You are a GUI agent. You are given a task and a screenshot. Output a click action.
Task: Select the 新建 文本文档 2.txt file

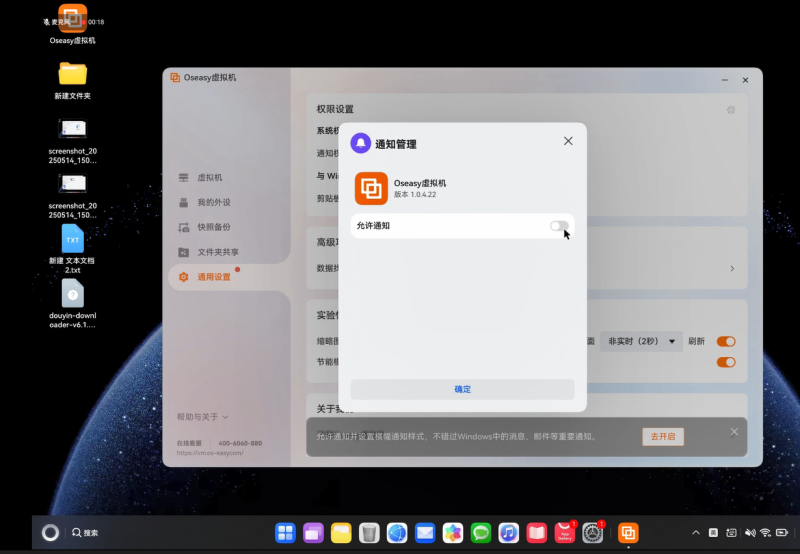pos(72,249)
